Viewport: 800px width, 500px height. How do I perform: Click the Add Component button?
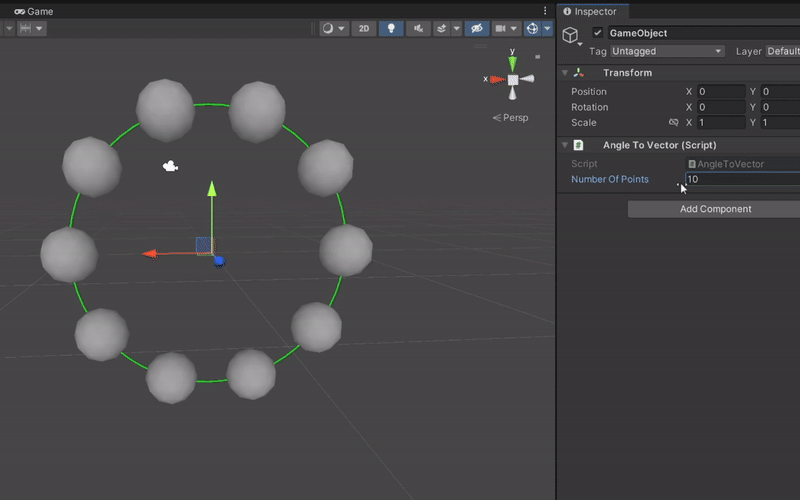tap(715, 209)
